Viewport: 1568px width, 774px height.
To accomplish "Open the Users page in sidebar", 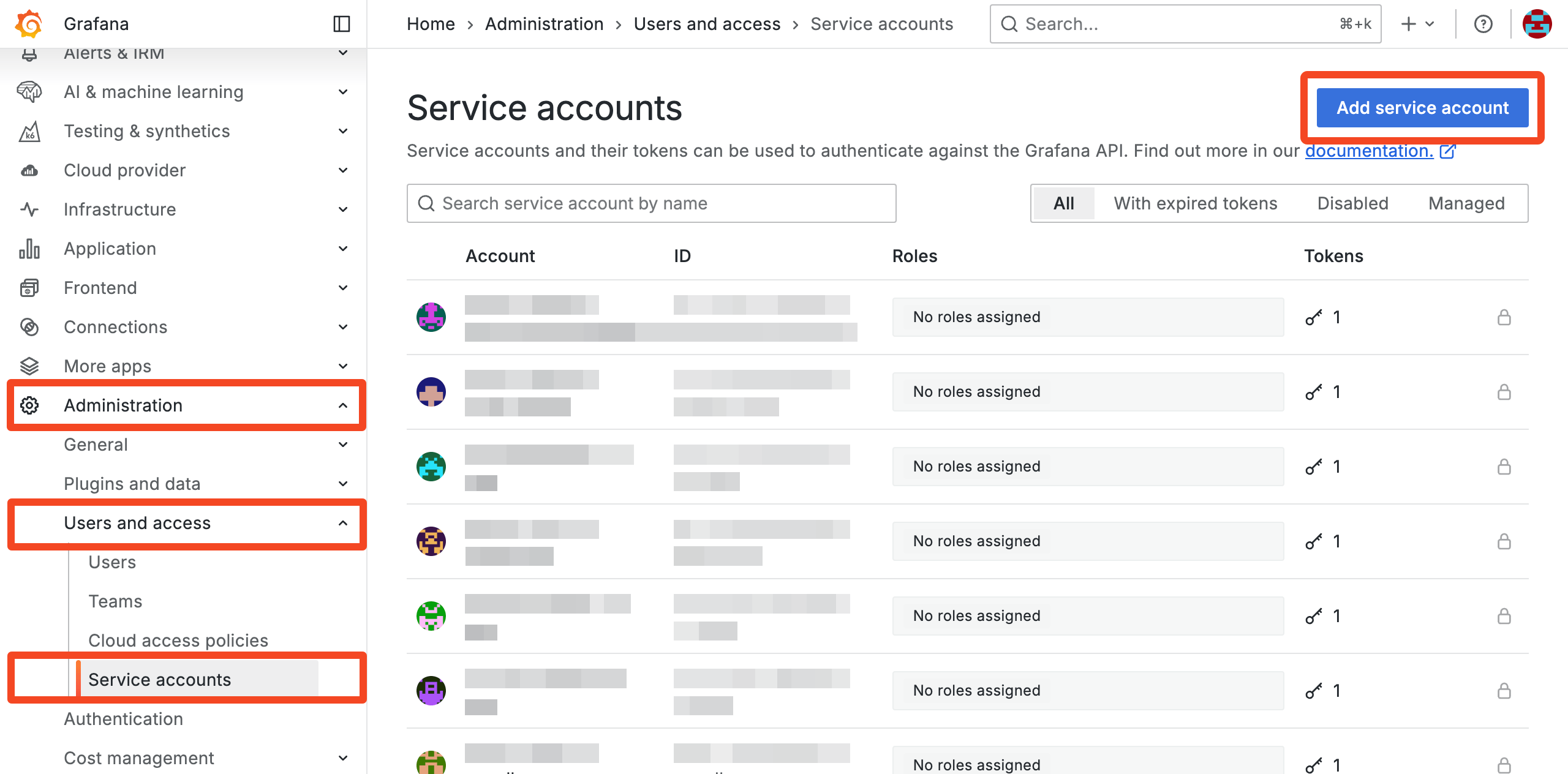I will (x=112, y=562).
